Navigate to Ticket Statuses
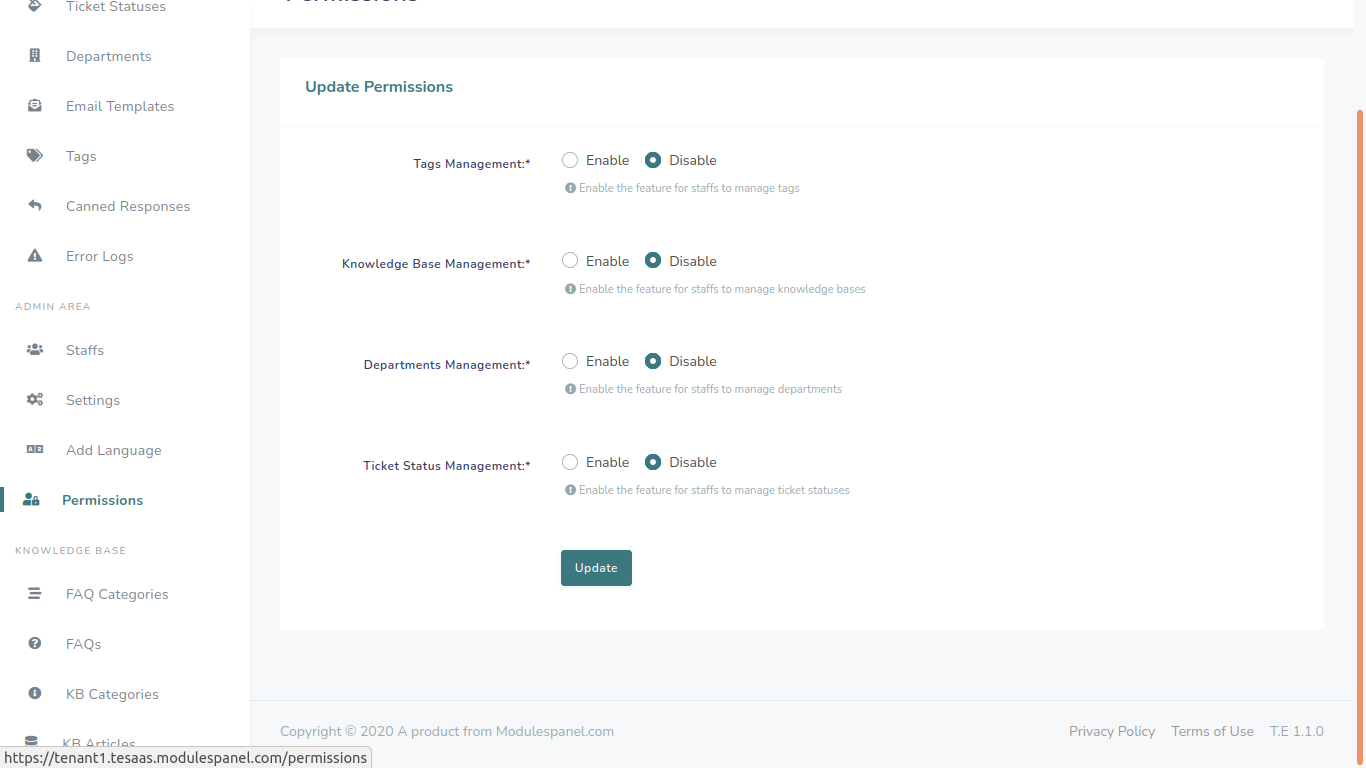Image resolution: width=1366 pixels, height=768 pixels. [x=115, y=7]
